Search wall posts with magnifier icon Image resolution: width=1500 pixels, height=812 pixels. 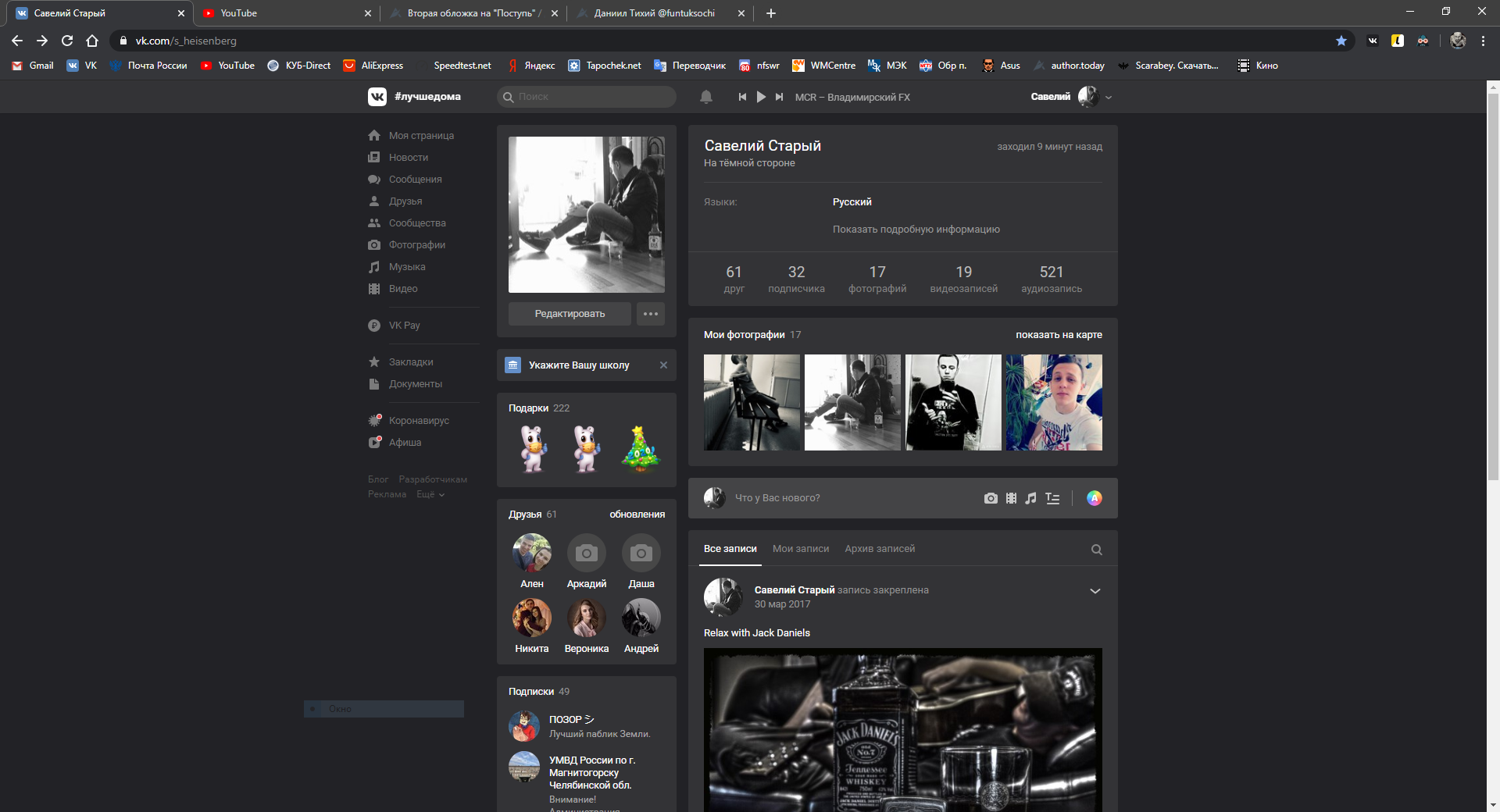[1096, 550]
